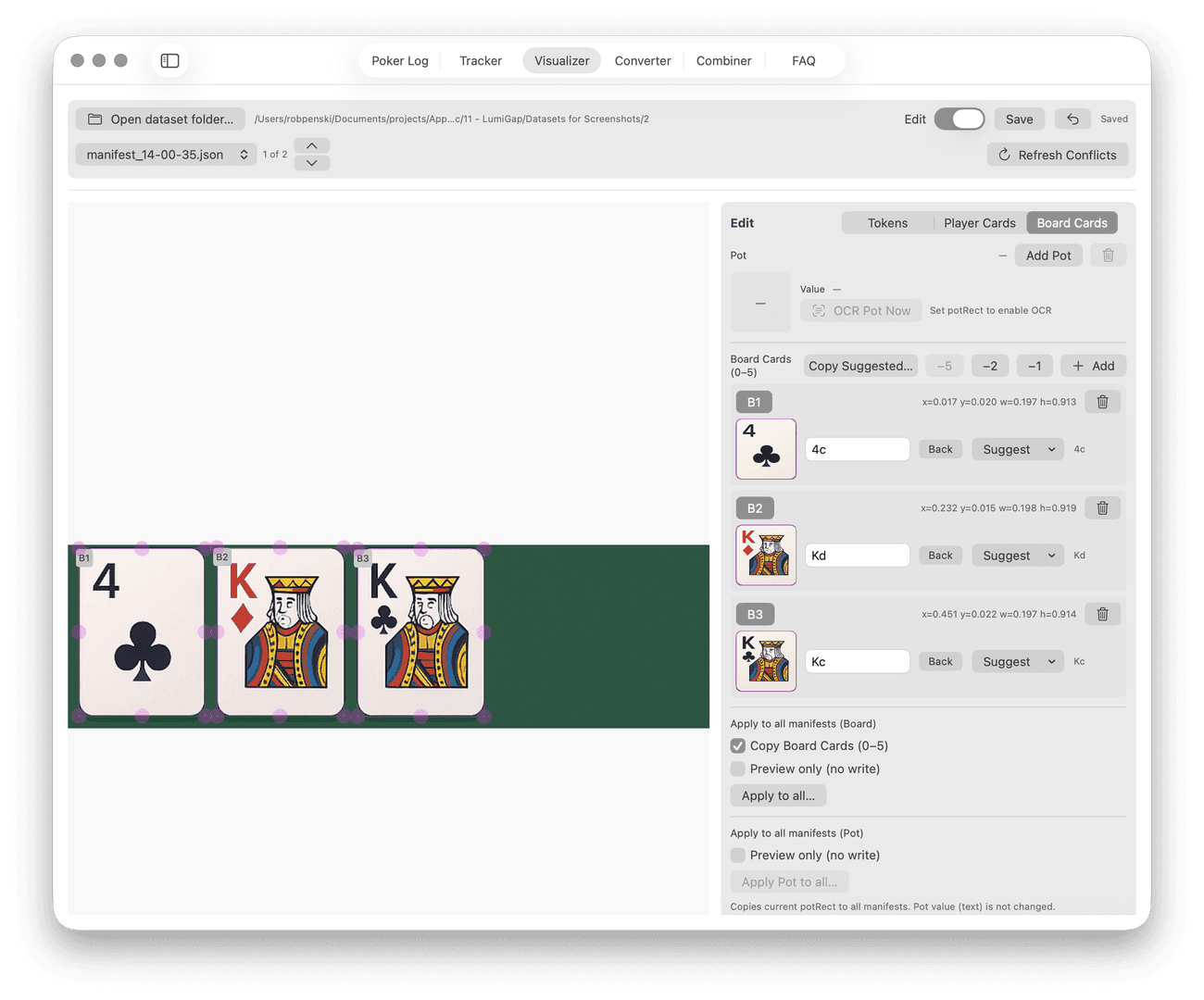Click the '1 of 2' manifest counter

click(x=275, y=155)
